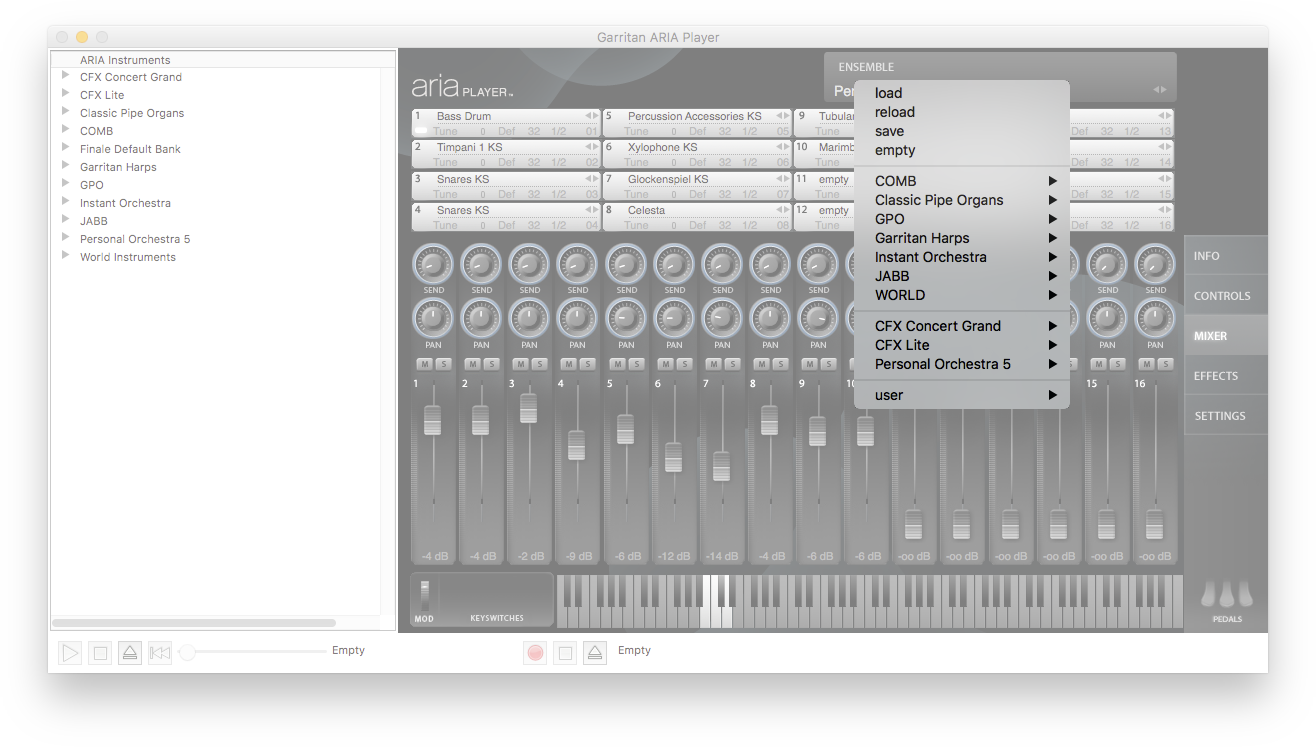
Task: Click the left panel horizontal scrollbar
Action: pos(194,623)
